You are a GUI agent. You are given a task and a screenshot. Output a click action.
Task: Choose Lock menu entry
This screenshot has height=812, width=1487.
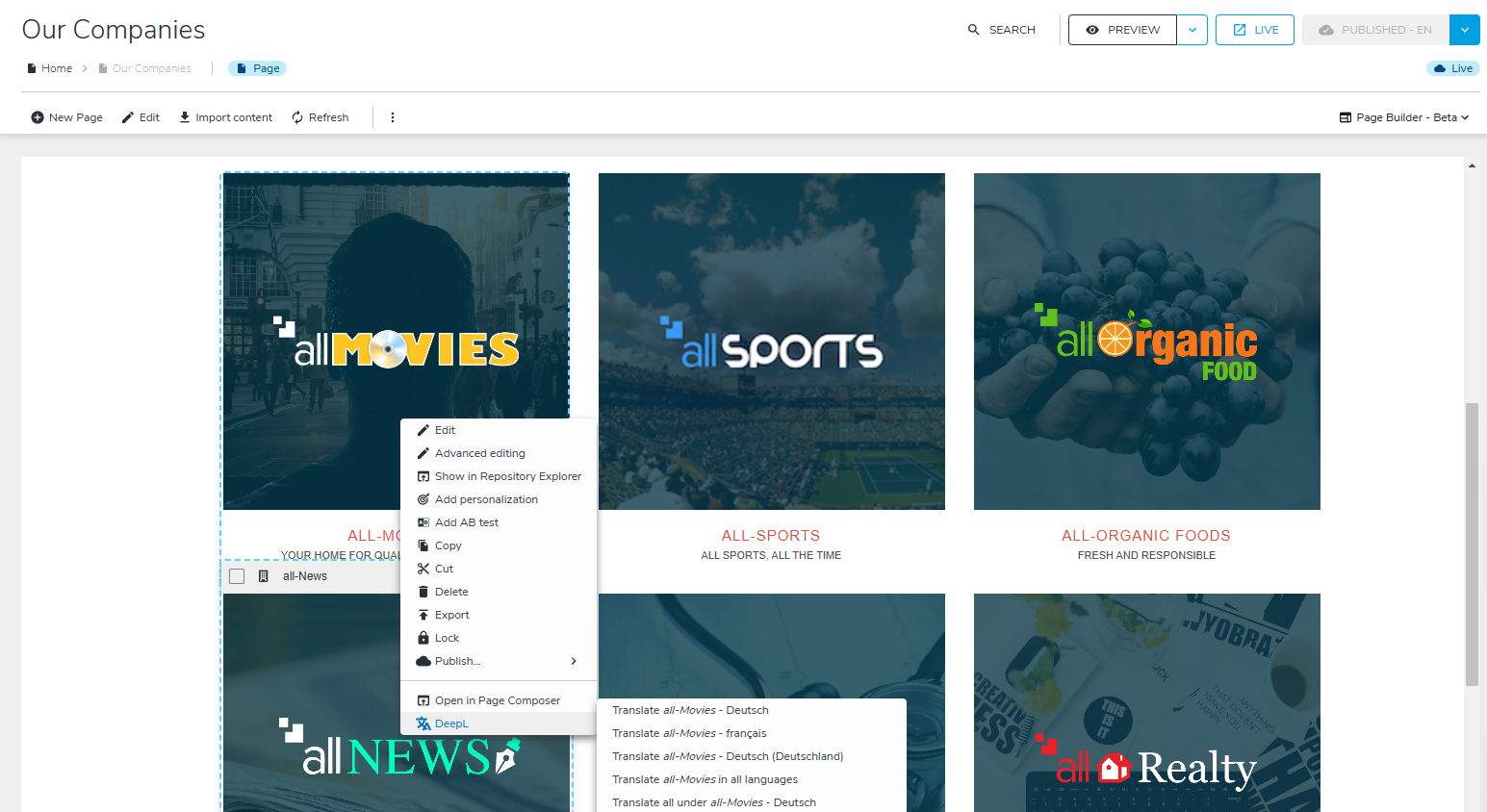(x=499, y=638)
